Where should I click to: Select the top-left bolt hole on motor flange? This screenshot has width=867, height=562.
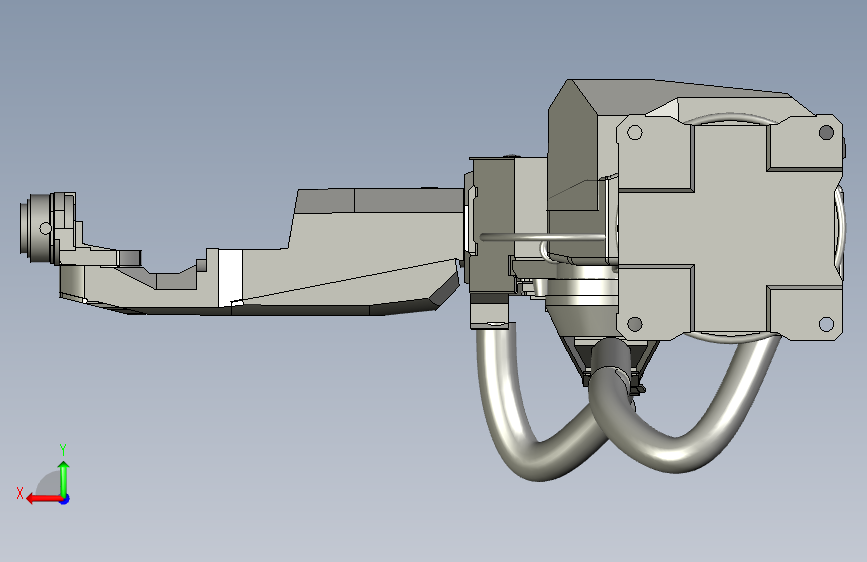click(x=635, y=133)
